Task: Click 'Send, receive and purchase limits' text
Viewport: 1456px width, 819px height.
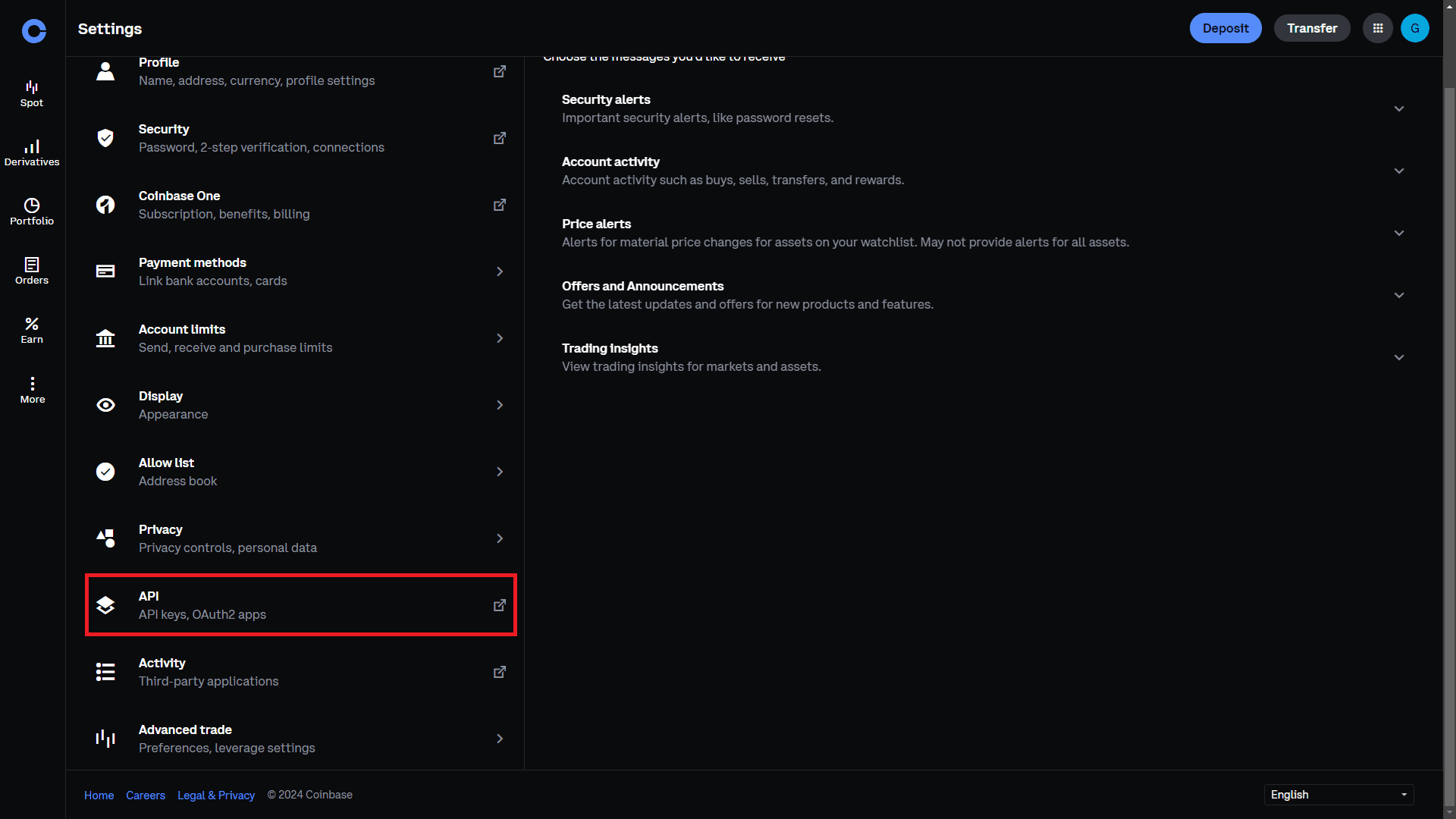Action: 235,347
